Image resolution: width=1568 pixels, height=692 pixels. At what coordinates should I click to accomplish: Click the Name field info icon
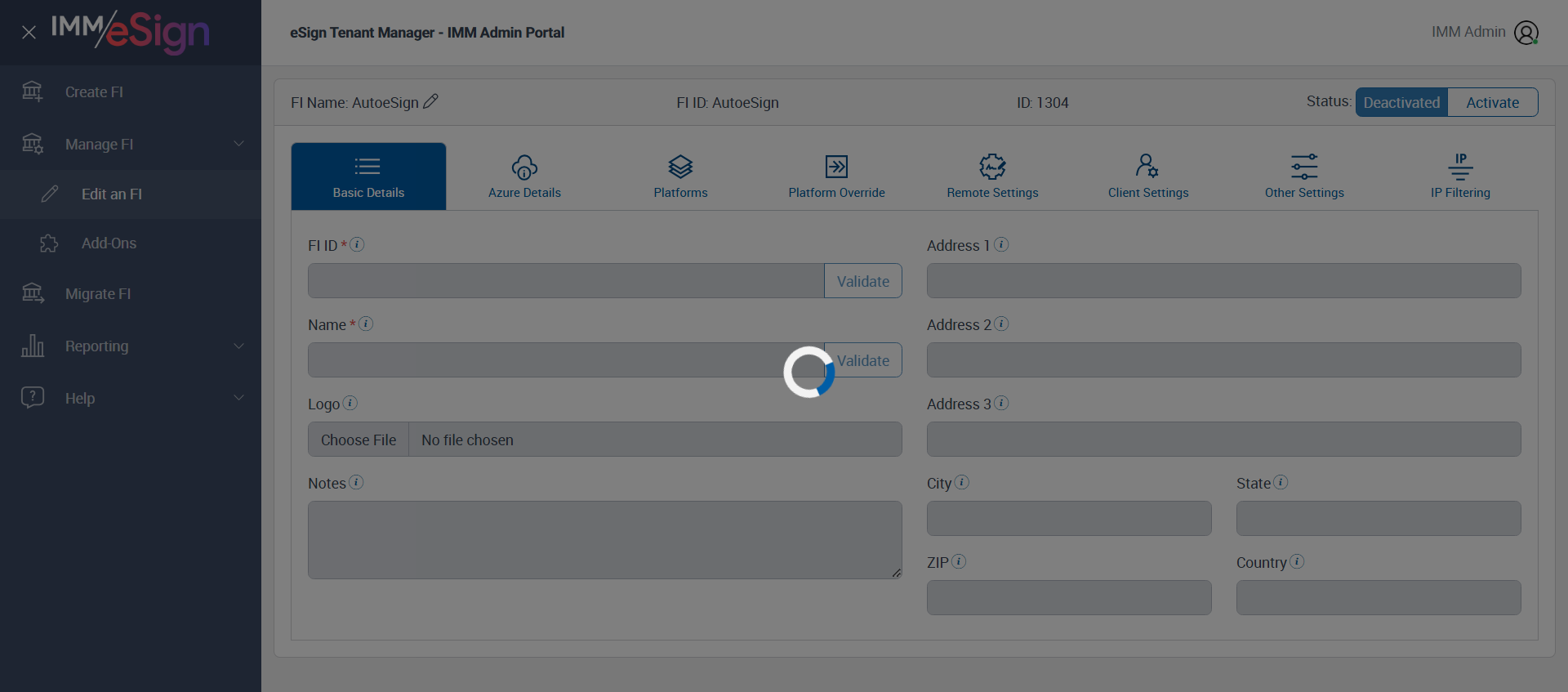tap(366, 324)
